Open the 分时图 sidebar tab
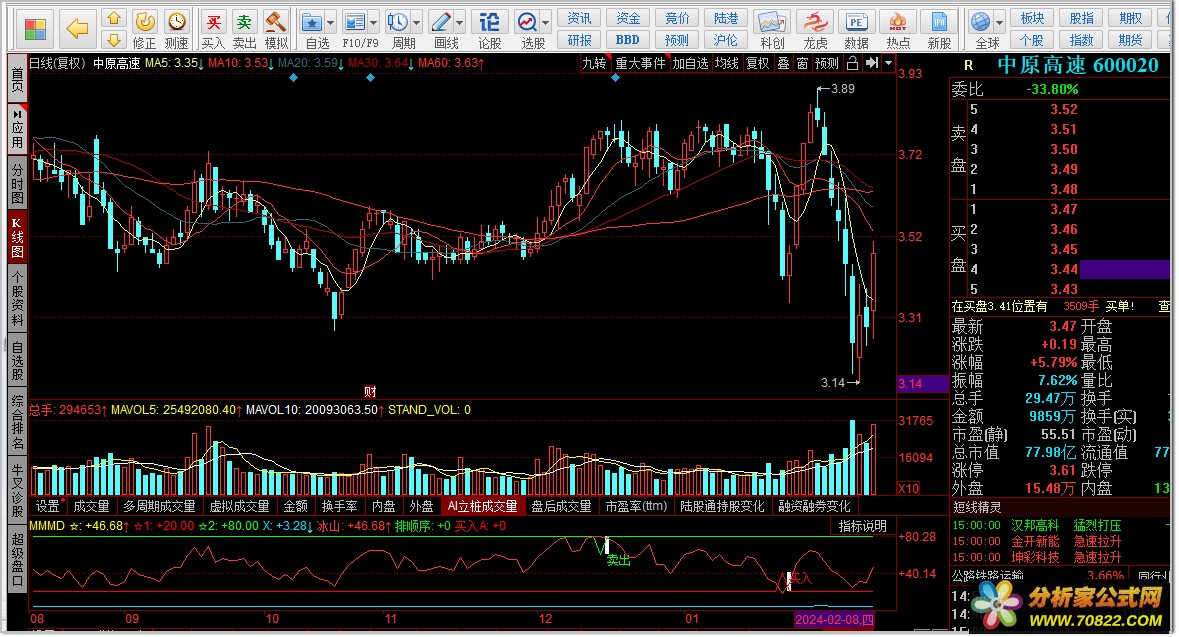Viewport: 1179px width, 637px height. tap(17, 184)
